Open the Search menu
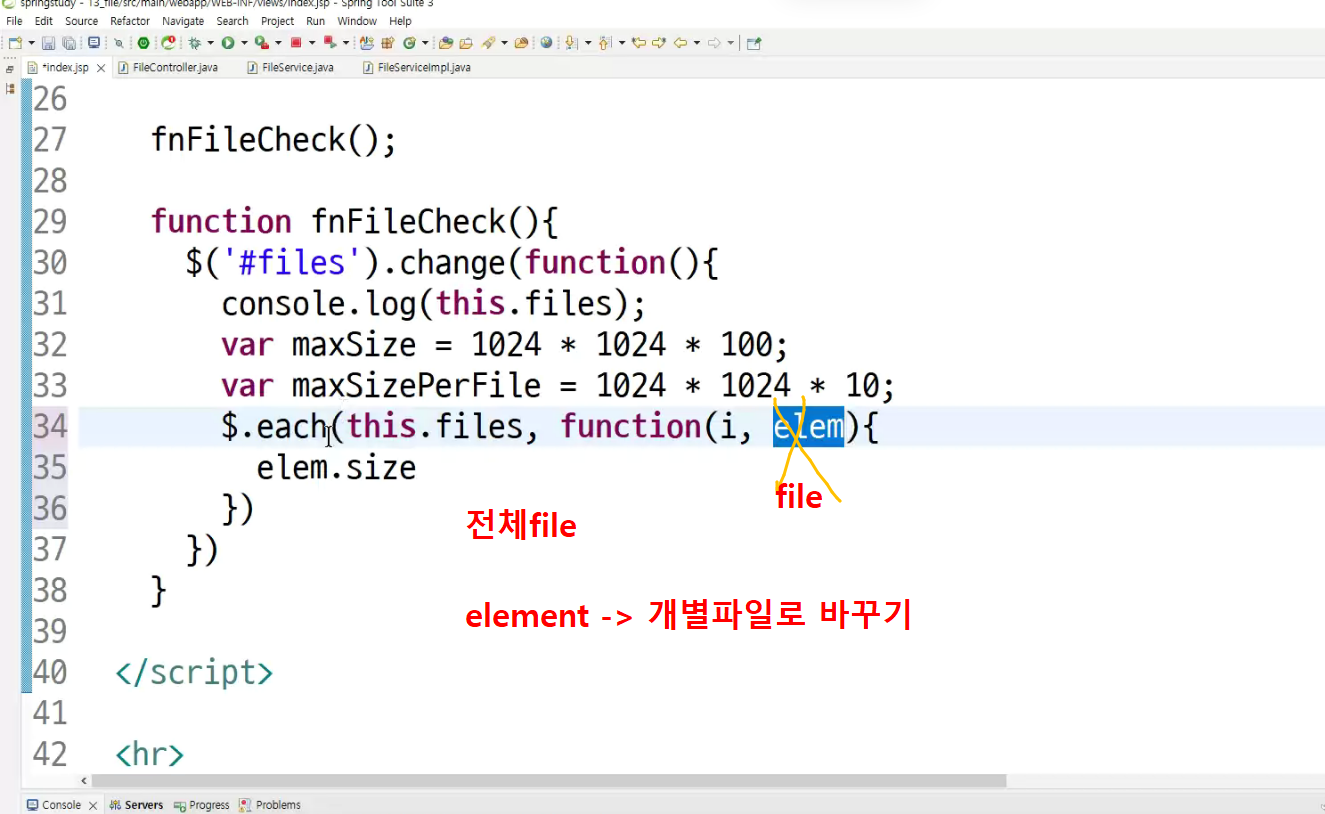Viewport: 1325px width, 814px height. click(x=232, y=21)
